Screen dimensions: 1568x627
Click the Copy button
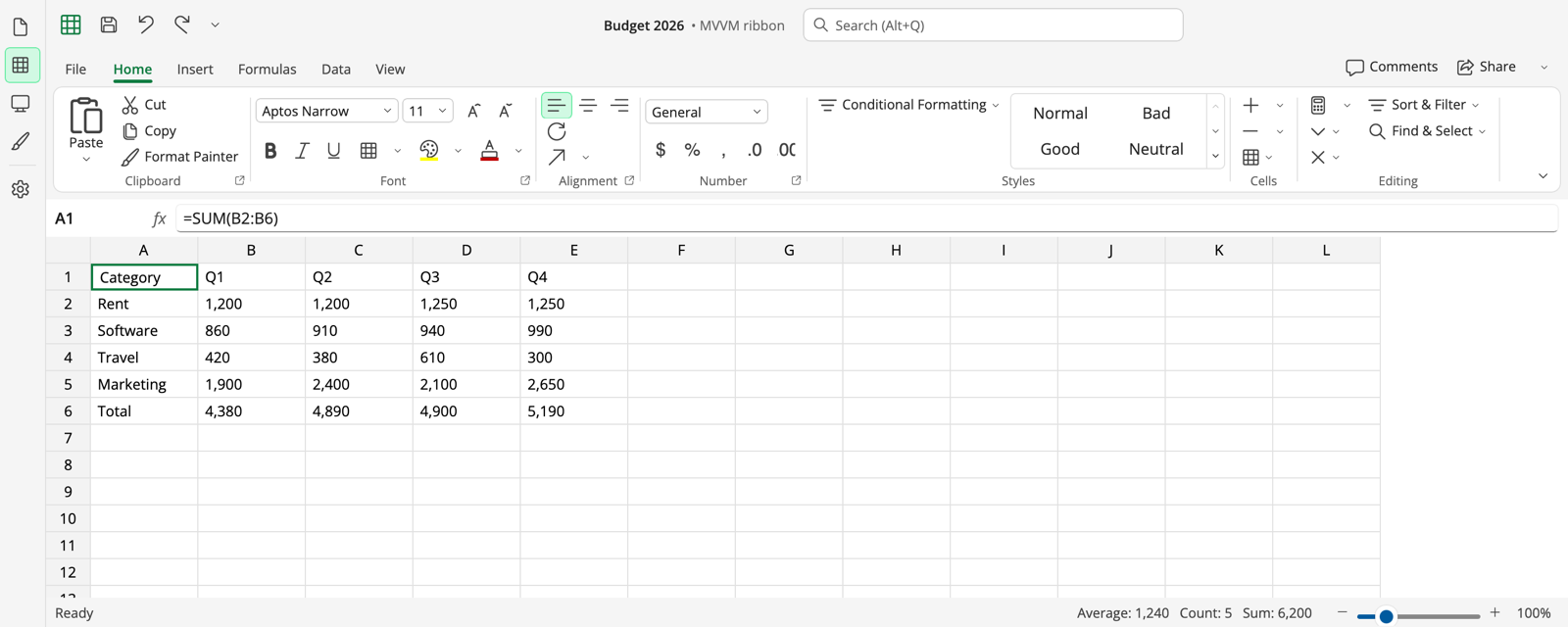click(149, 130)
